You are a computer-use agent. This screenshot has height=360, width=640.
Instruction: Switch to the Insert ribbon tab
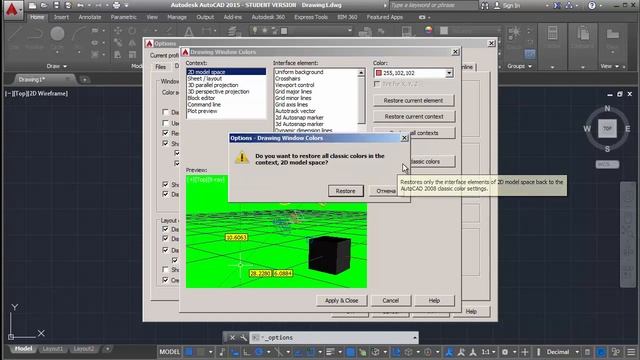pos(61,17)
